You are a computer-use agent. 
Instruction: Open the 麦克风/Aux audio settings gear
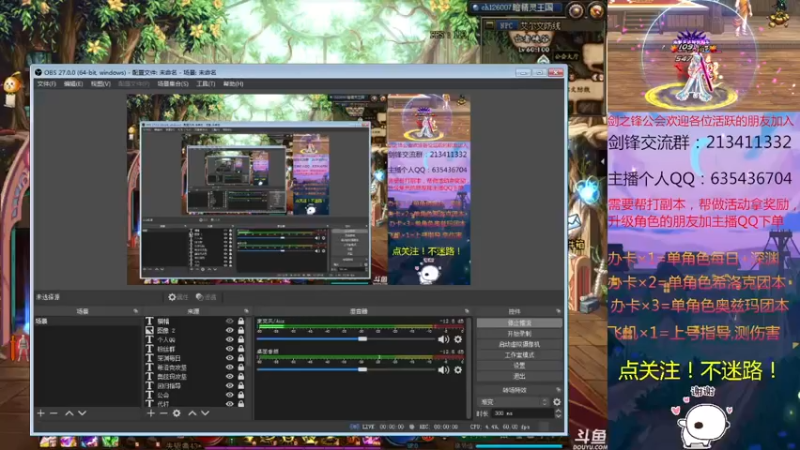pos(458,339)
